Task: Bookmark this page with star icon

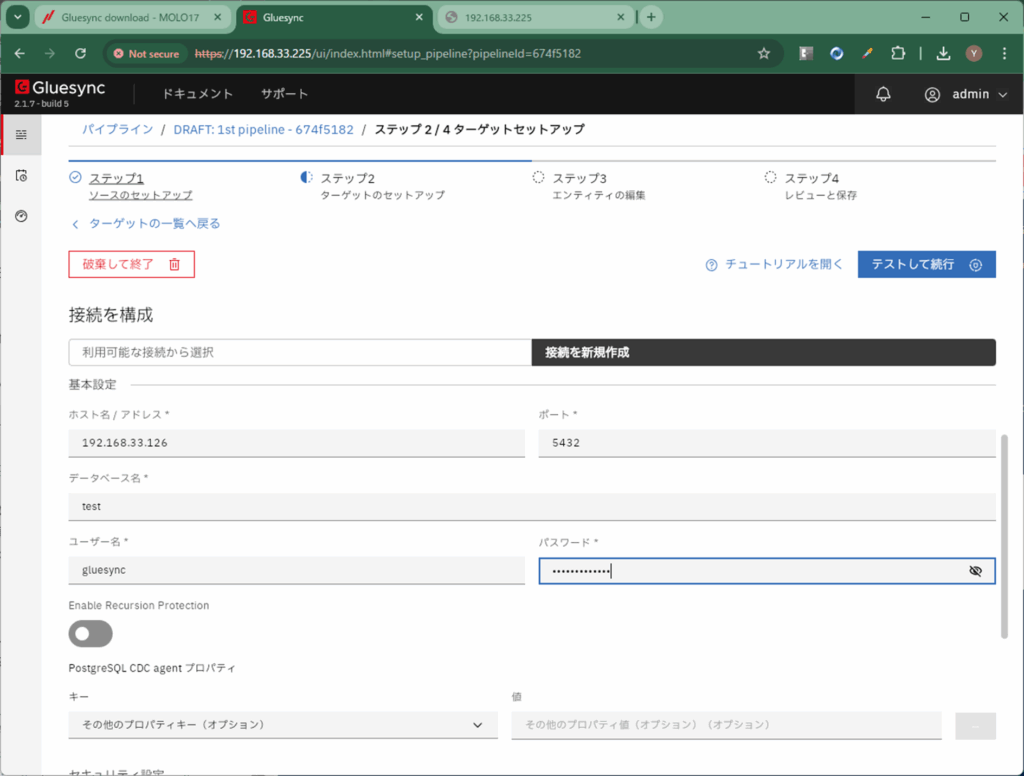Action: (x=764, y=54)
